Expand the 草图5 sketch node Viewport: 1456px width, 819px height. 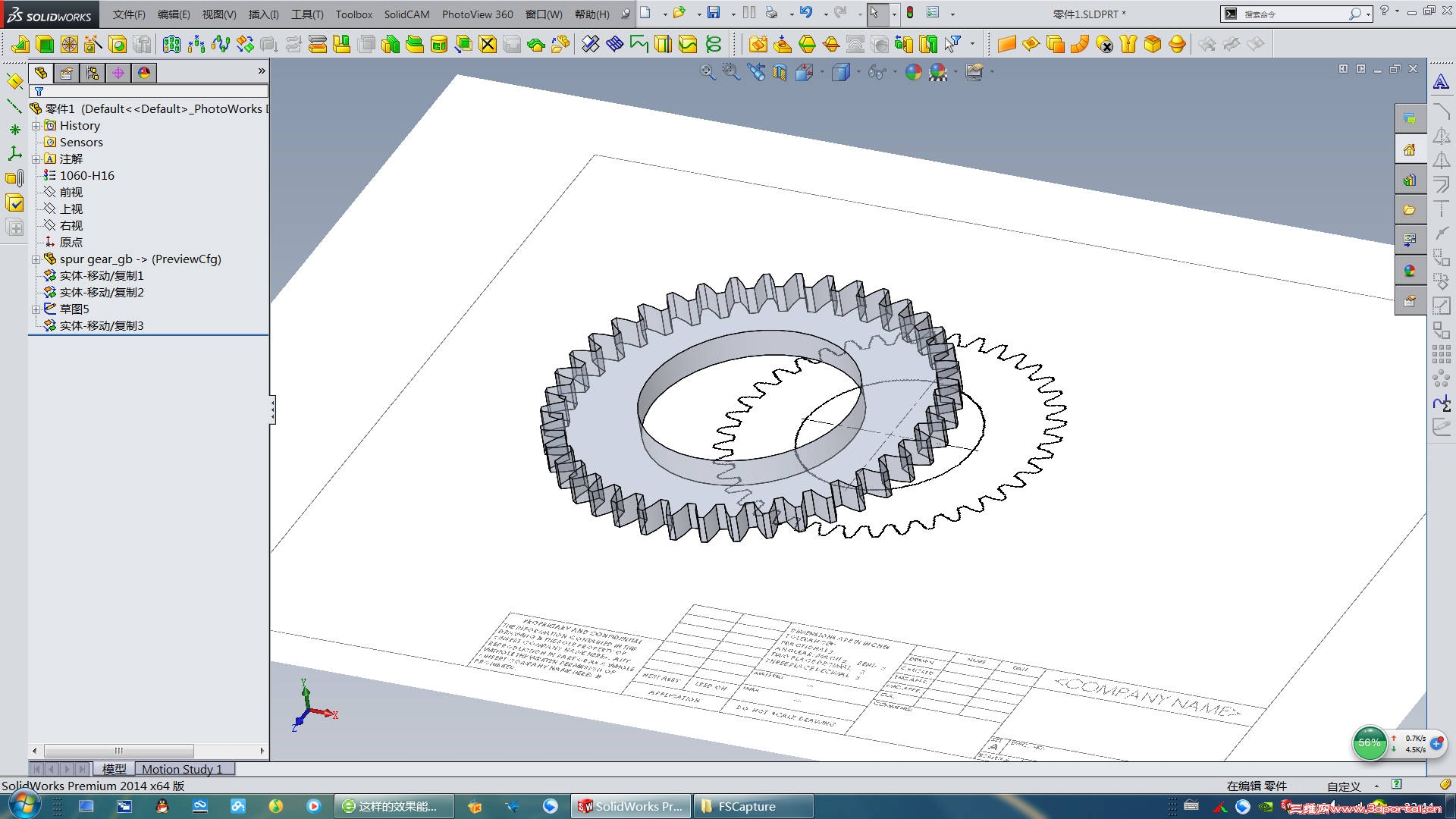coord(36,309)
